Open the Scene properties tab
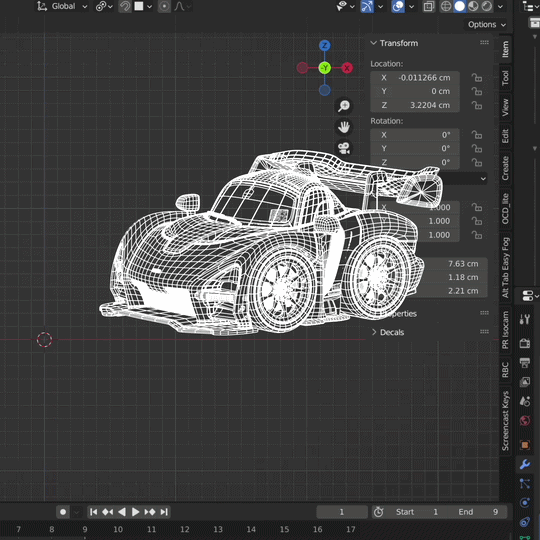Viewport: 540px width, 540px height. tap(525, 401)
